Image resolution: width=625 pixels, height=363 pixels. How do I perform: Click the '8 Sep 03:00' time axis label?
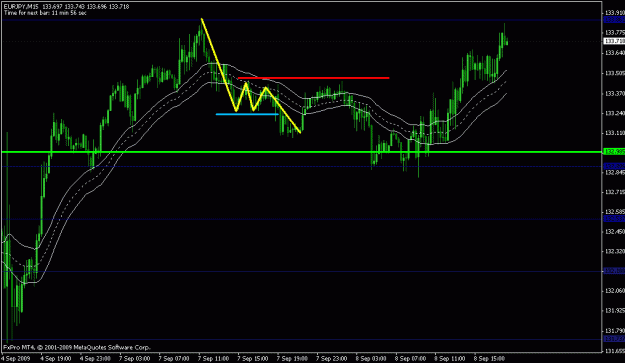pyautogui.click(x=371, y=358)
